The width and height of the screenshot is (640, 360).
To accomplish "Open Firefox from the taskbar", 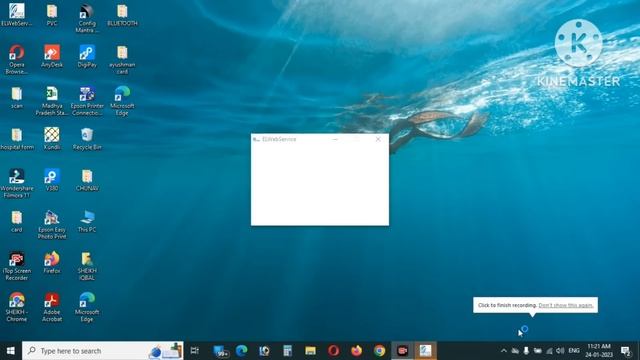I will (x=356, y=351).
